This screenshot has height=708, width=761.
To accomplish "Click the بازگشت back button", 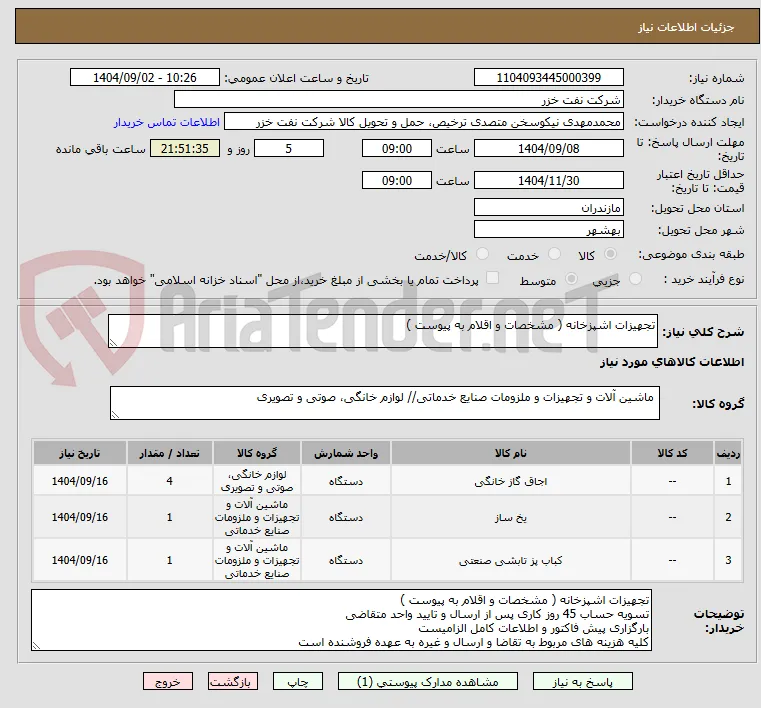I will [232, 681].
